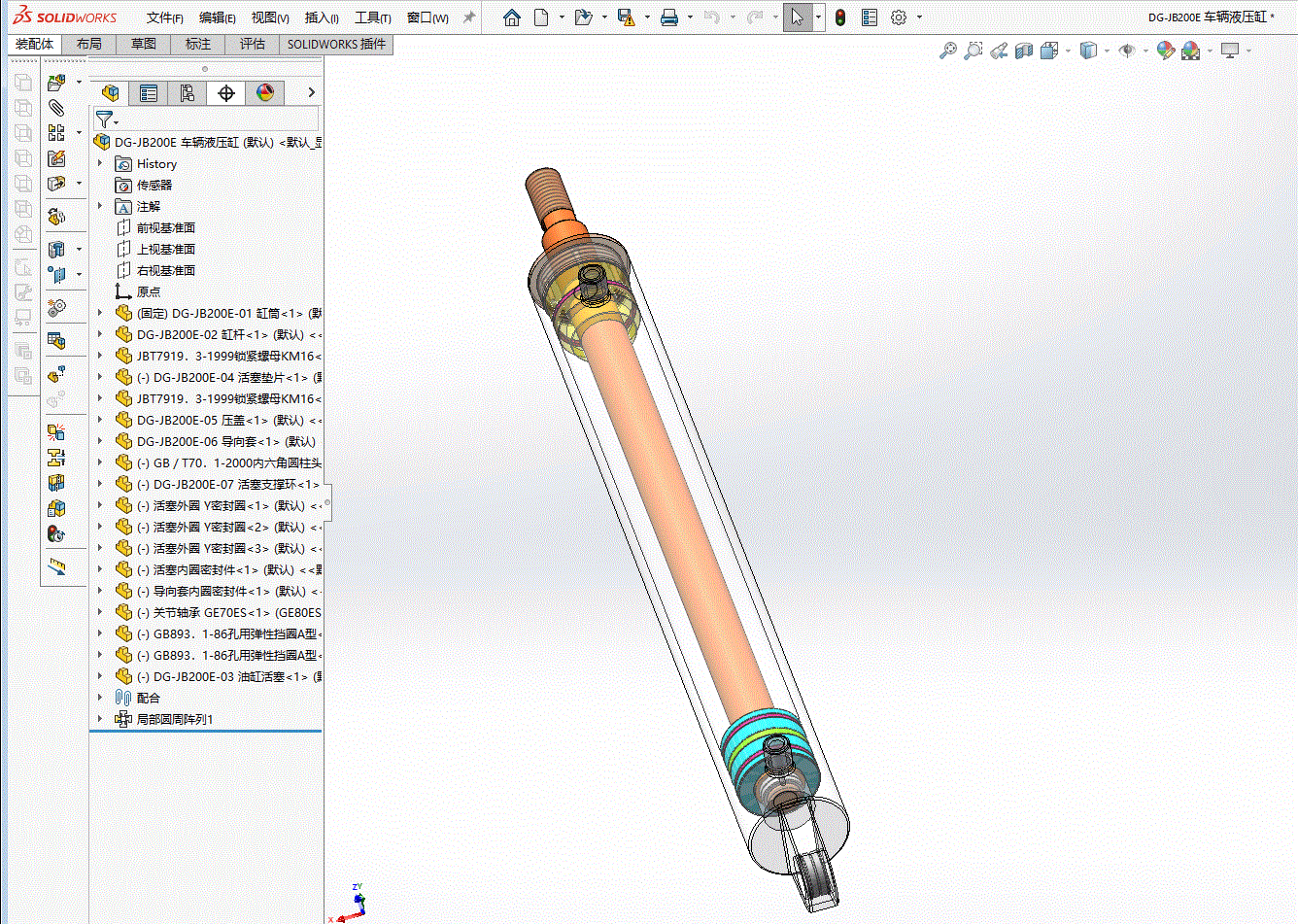1298x924 pixels.
Task: Select the 布局 command tab
Action: [x=89, y=44]
